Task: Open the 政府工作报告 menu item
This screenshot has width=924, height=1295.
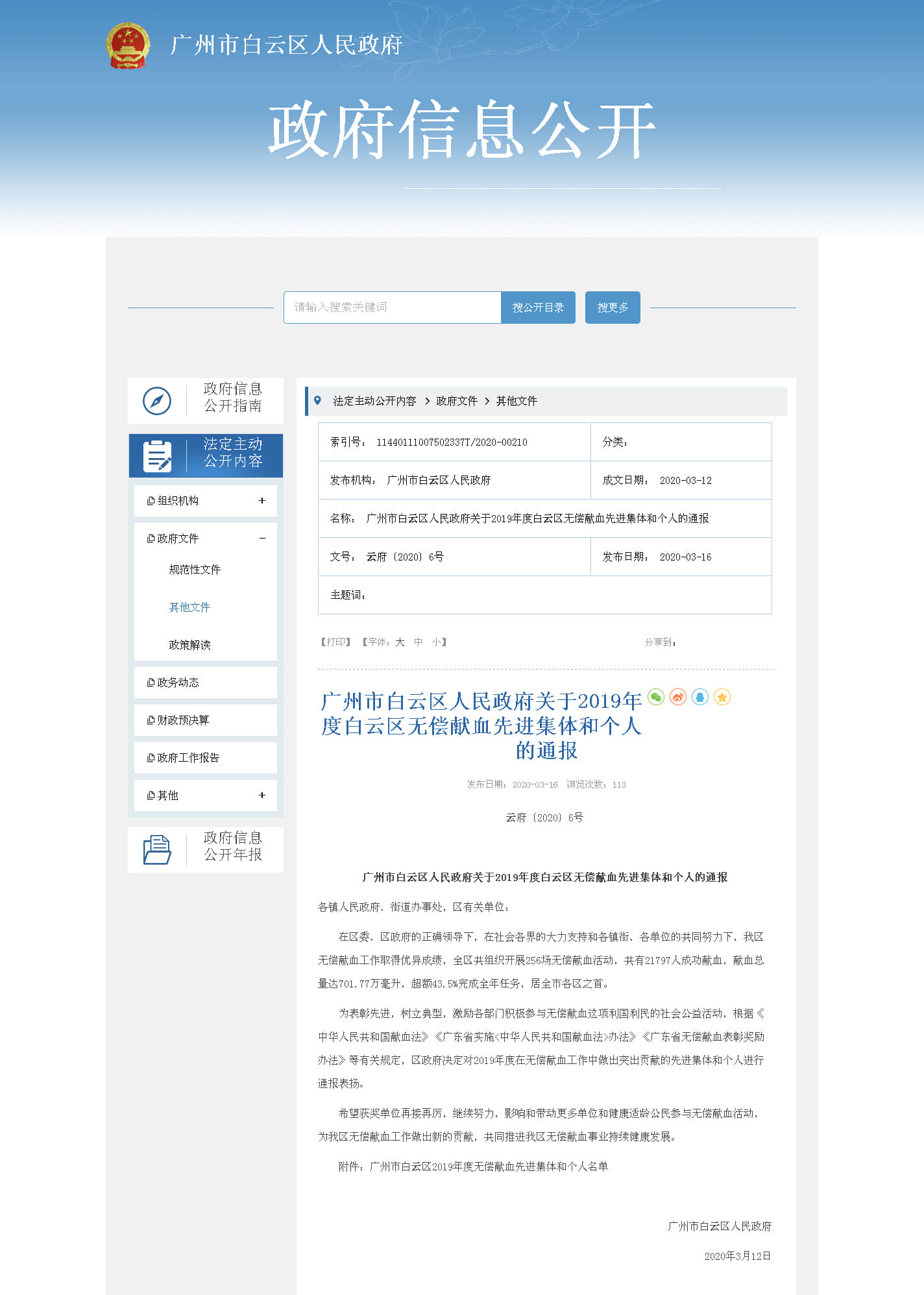Action: click(188, 758)
